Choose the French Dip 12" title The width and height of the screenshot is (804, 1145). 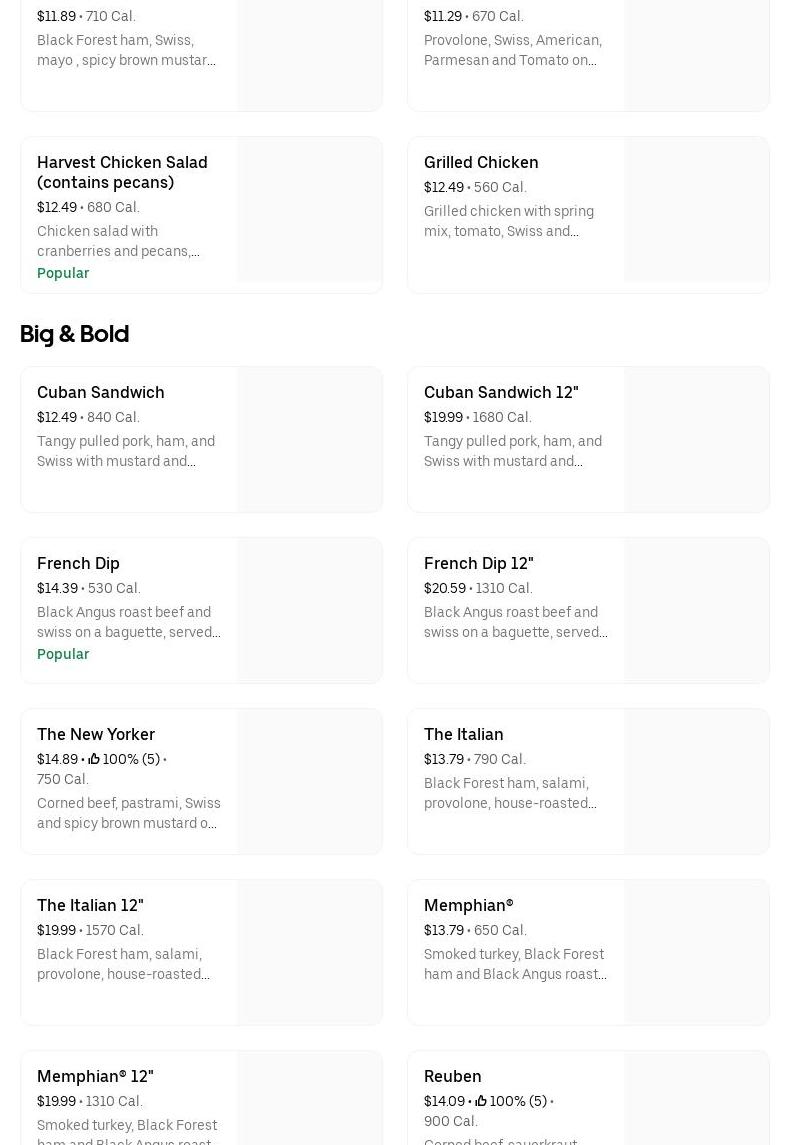[479, 563]
